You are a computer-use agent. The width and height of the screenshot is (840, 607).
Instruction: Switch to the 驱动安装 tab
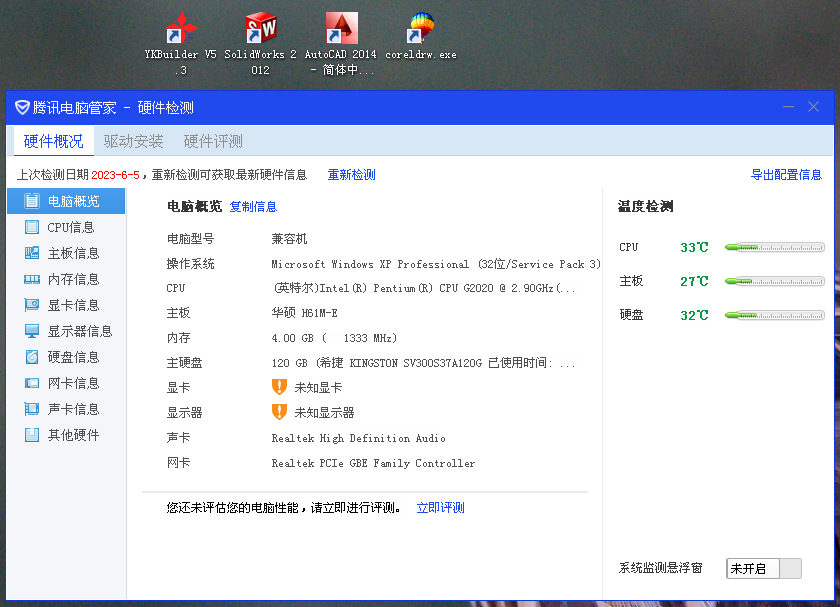point(133,141)
